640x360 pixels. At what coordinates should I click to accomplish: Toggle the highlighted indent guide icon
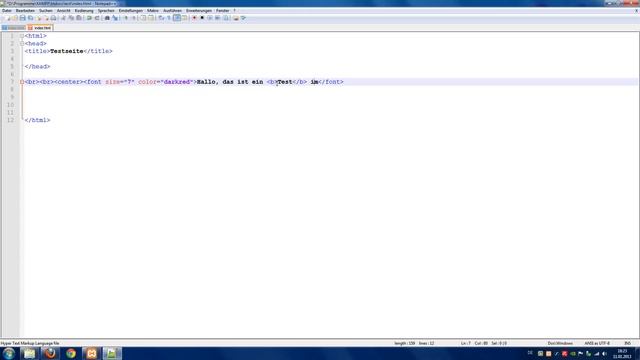[x=176, y=18]
